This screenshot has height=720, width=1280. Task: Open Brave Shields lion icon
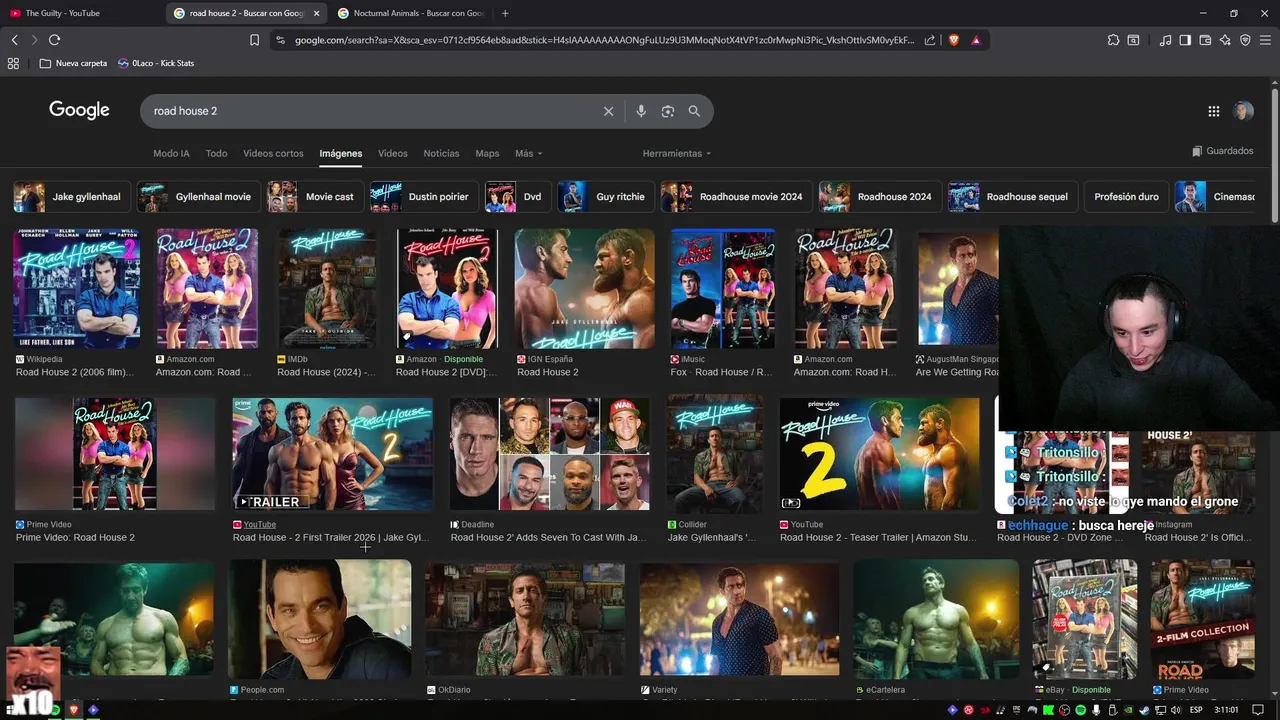954,40
